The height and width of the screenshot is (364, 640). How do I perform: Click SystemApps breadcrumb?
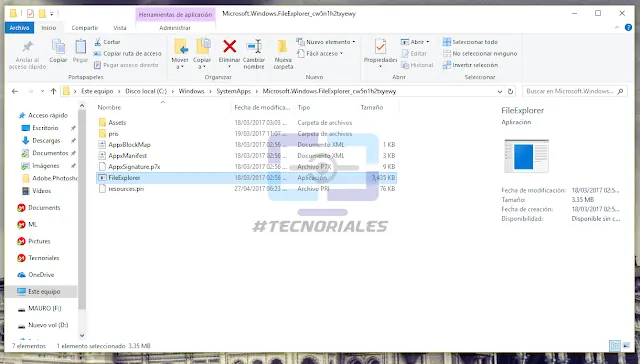[x=233, y=91]
